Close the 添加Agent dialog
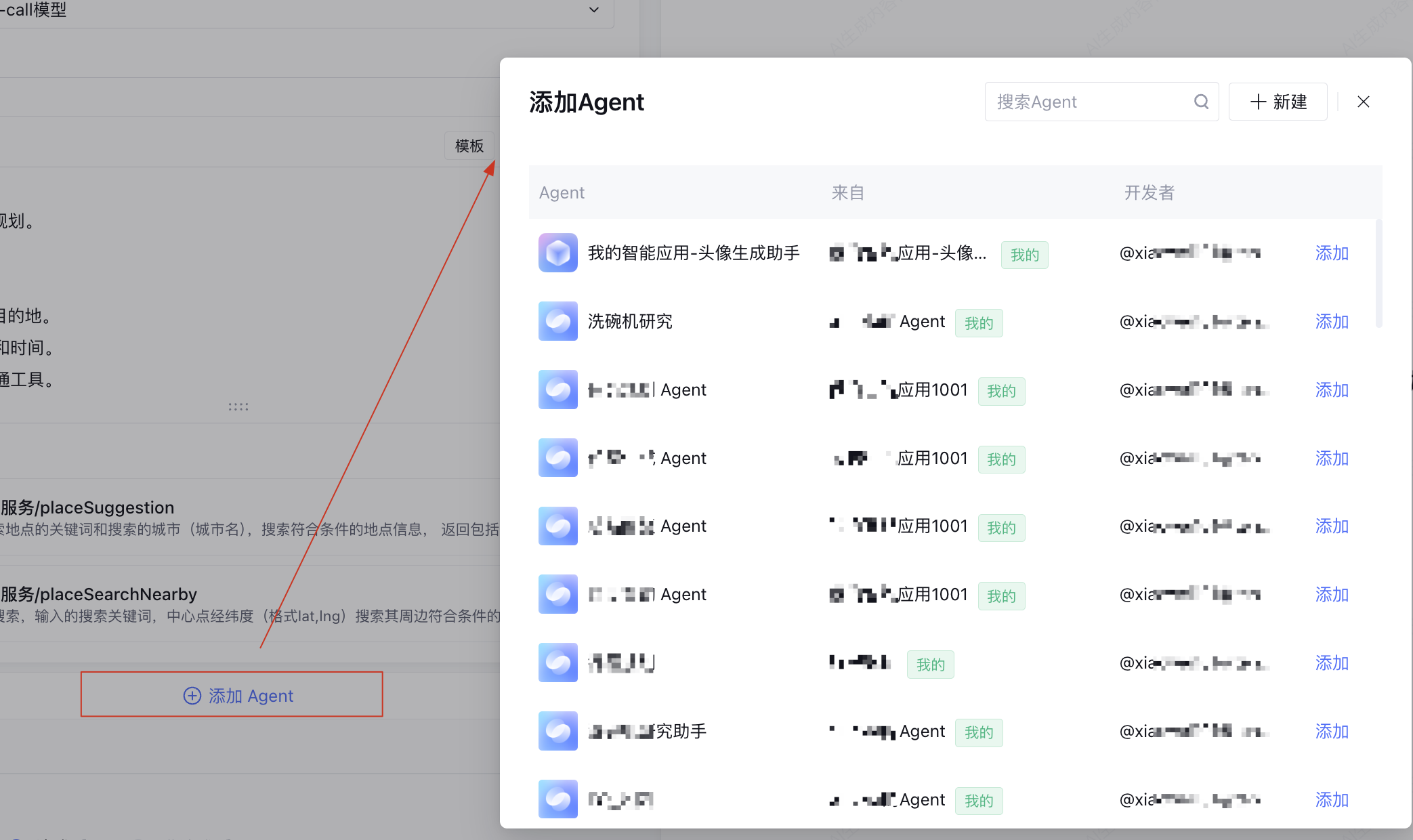The height and width of the screenshot is (840, 1413). pyautogui.click(x=1364, y=102)
